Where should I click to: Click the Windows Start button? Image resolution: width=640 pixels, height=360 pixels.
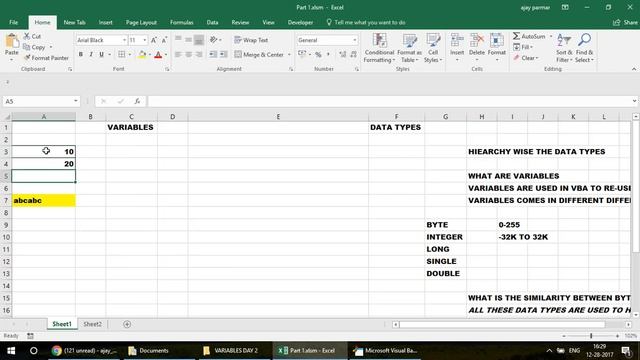coord(11,351)
